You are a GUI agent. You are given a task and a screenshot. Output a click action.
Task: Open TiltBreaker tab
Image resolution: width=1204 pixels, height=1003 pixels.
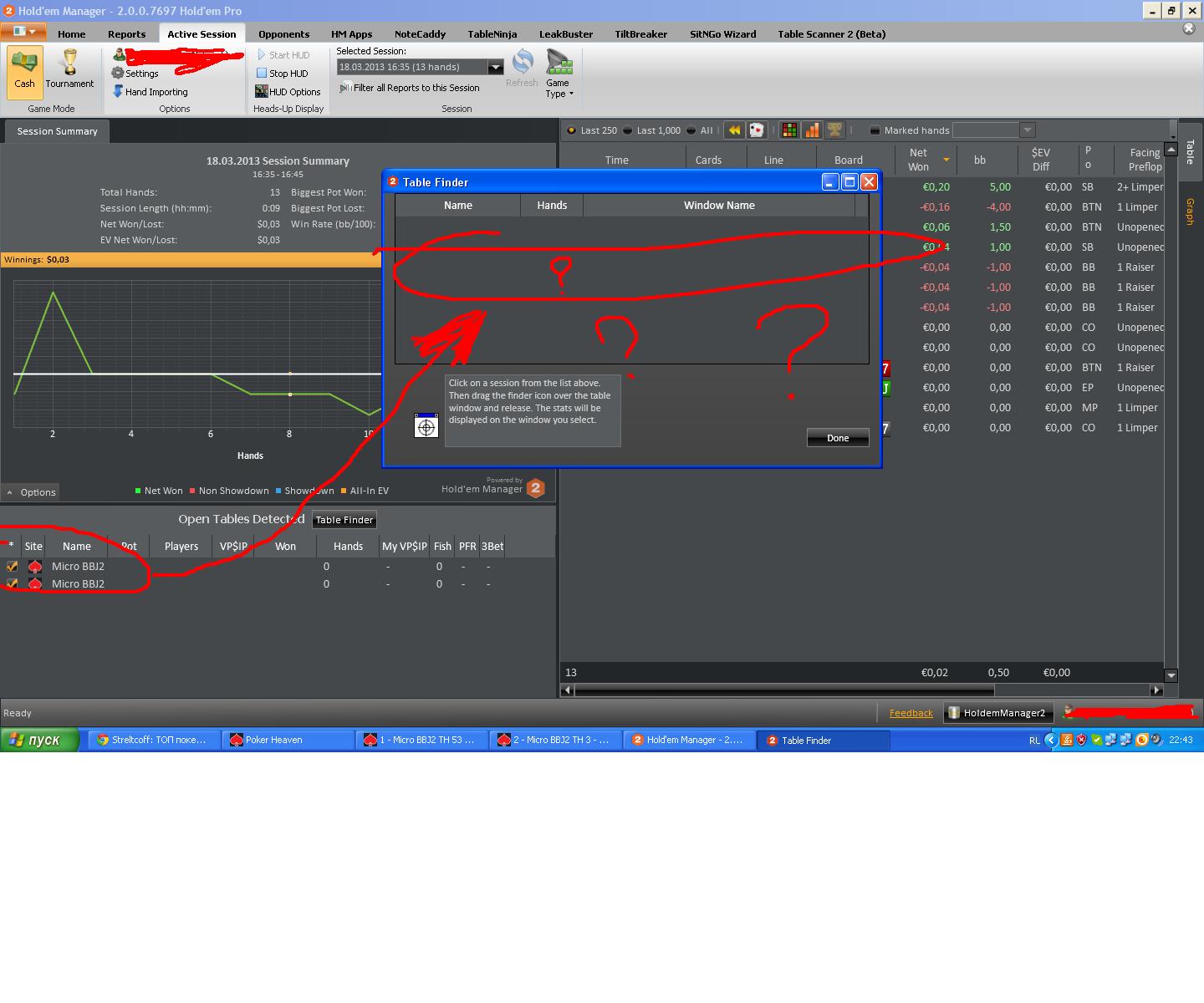(x=641, y=34)
